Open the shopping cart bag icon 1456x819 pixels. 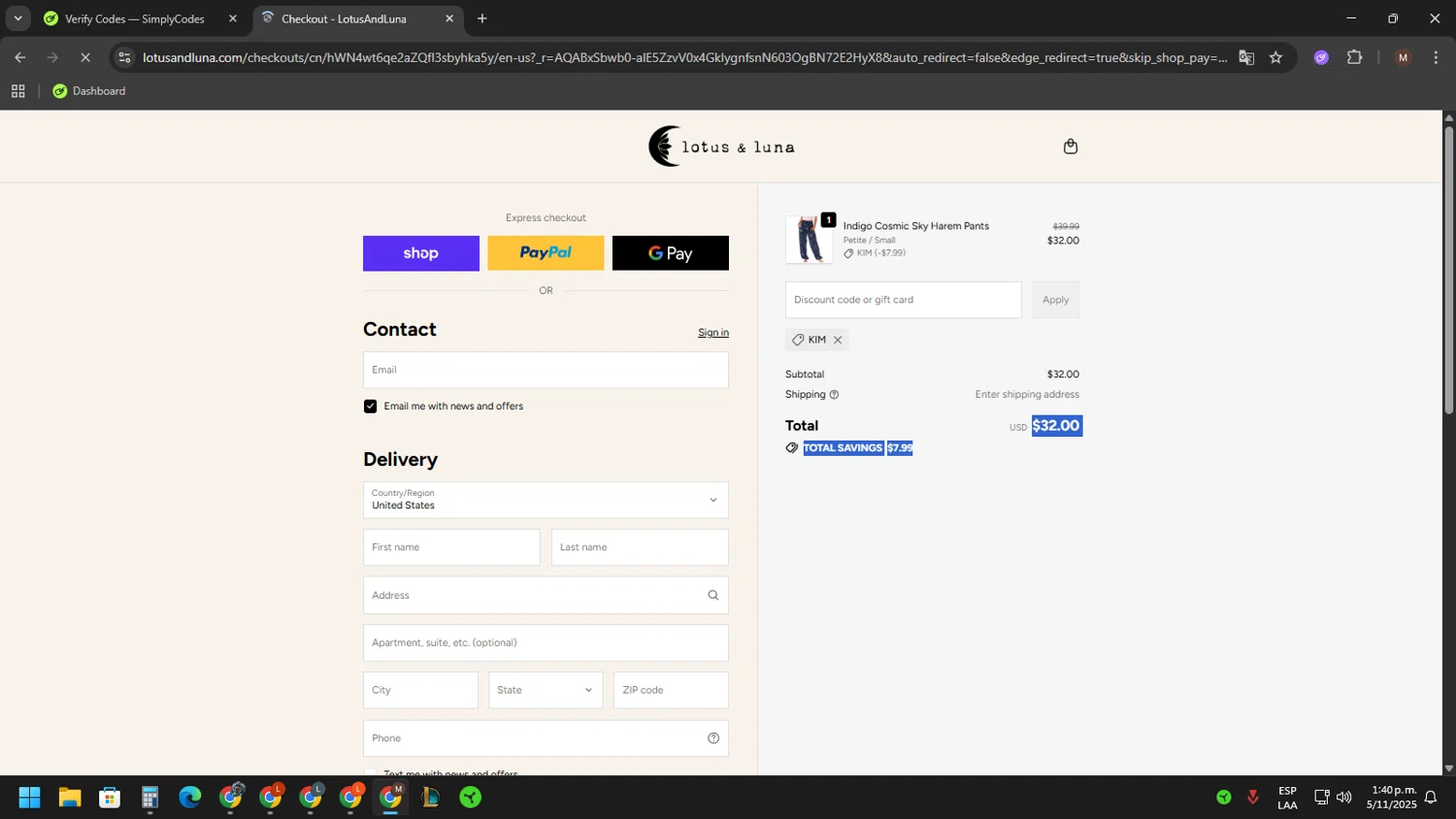tap(1071, 147)
